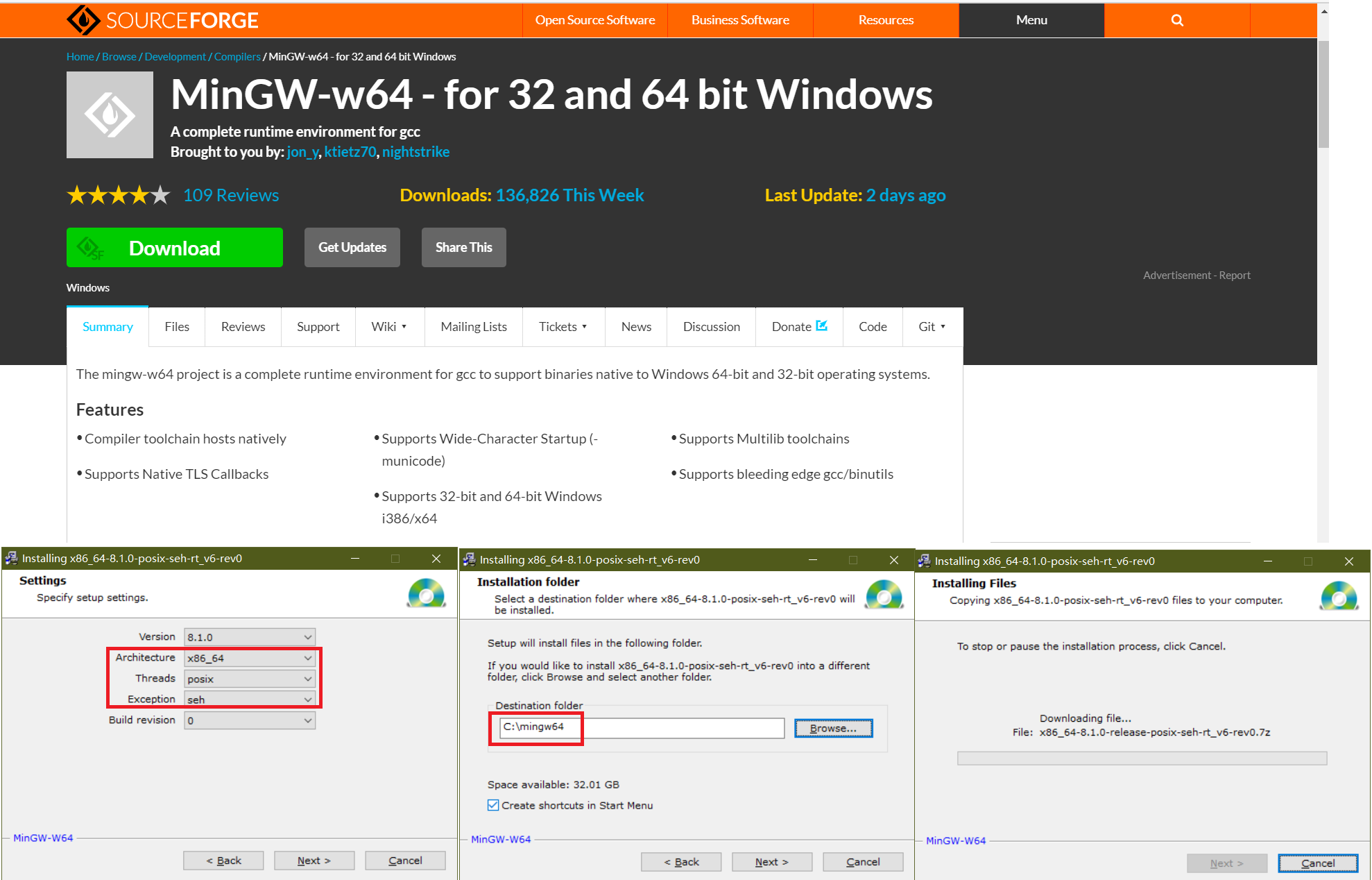Click the Donate external link icon
Image resolution: width=1372 pixels, height=880 pixels.
[822, 325]
